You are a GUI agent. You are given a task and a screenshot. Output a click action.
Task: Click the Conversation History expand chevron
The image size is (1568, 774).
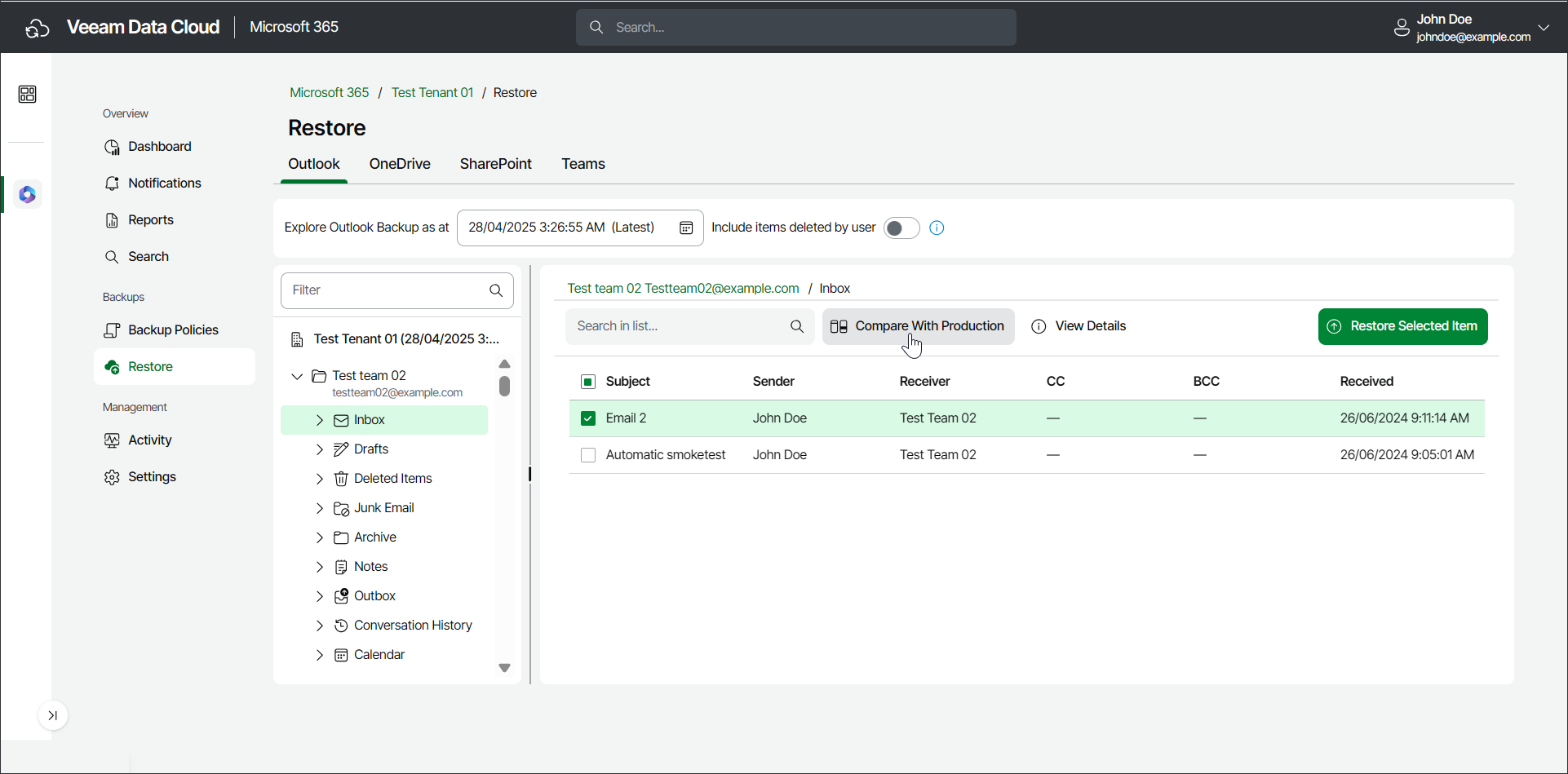(320, 626)
